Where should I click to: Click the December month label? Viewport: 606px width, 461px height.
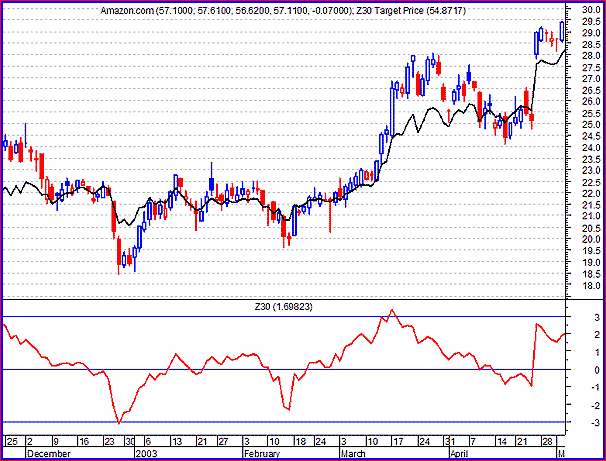(49, 453)
